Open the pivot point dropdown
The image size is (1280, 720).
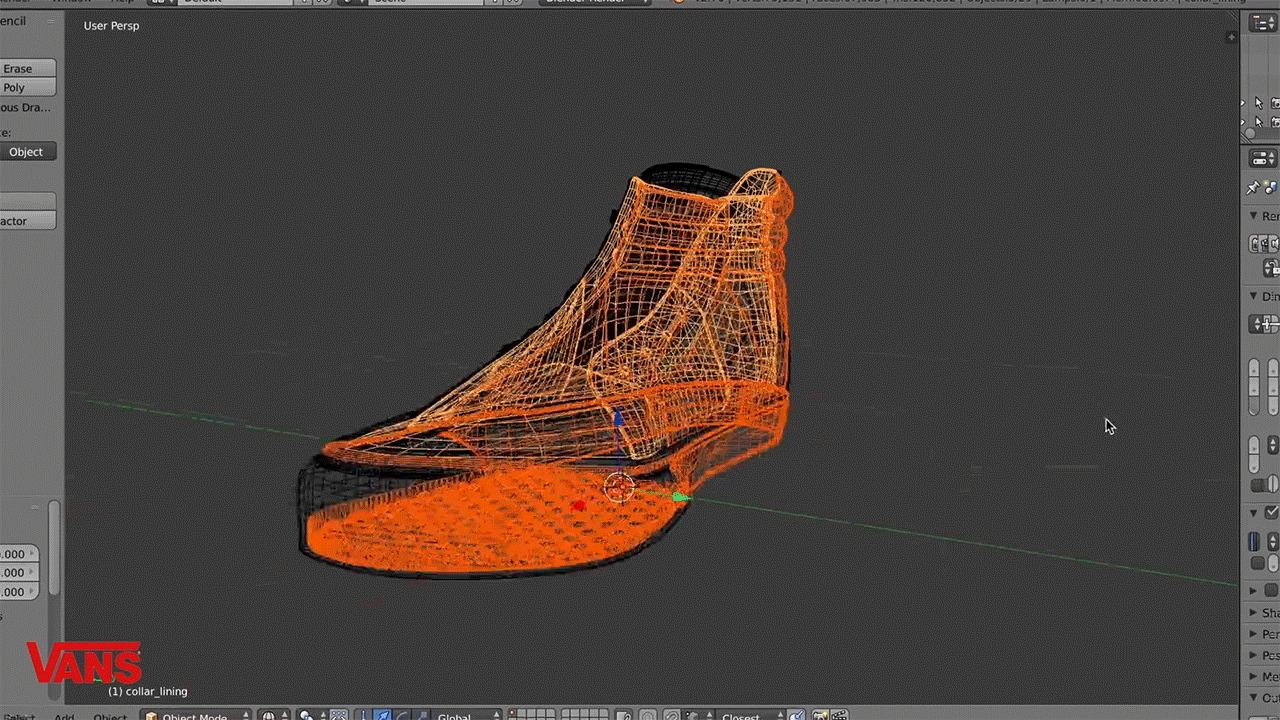click(x=311, y=716)
